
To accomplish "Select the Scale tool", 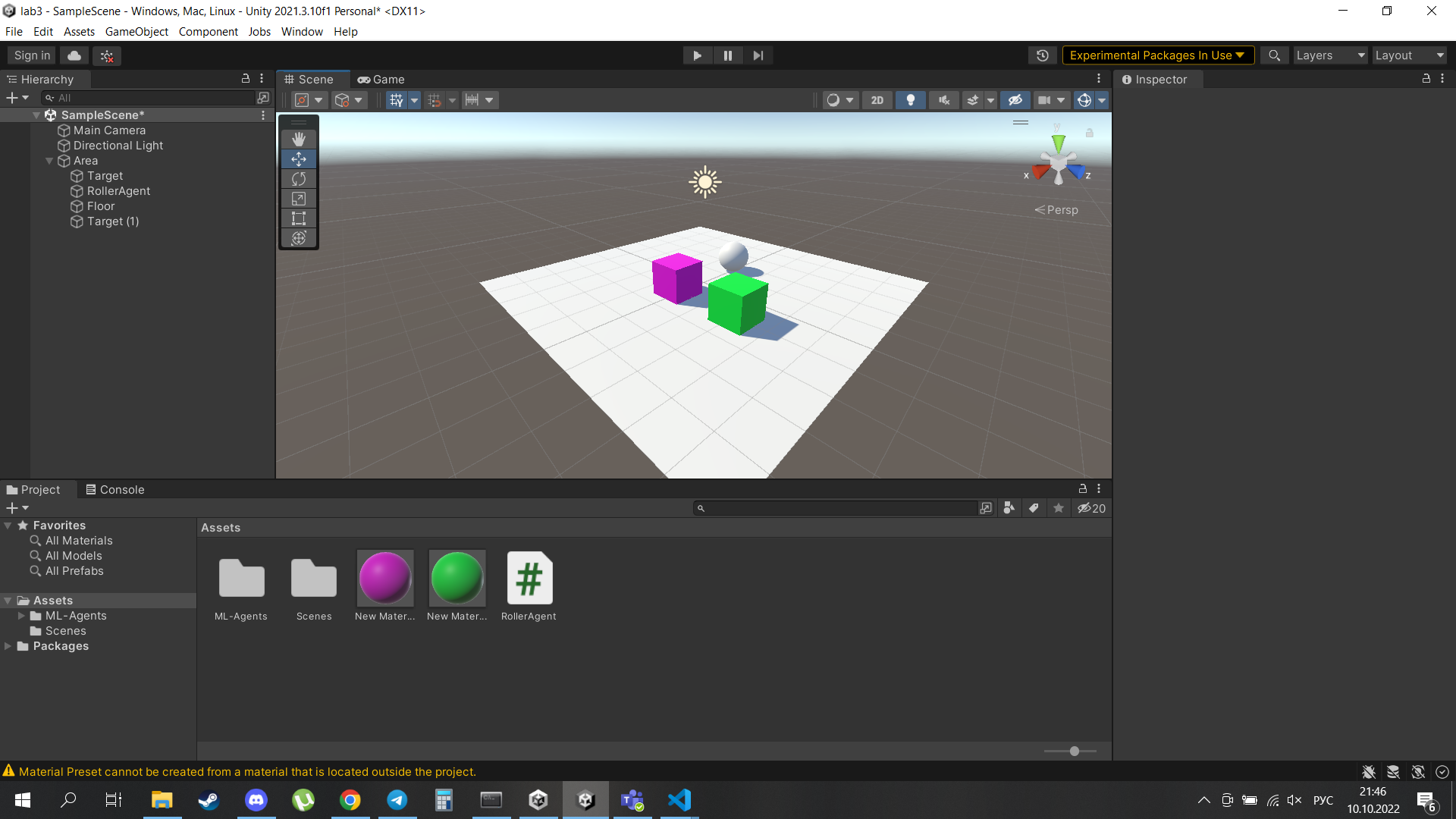I will [x=299, y=199].
